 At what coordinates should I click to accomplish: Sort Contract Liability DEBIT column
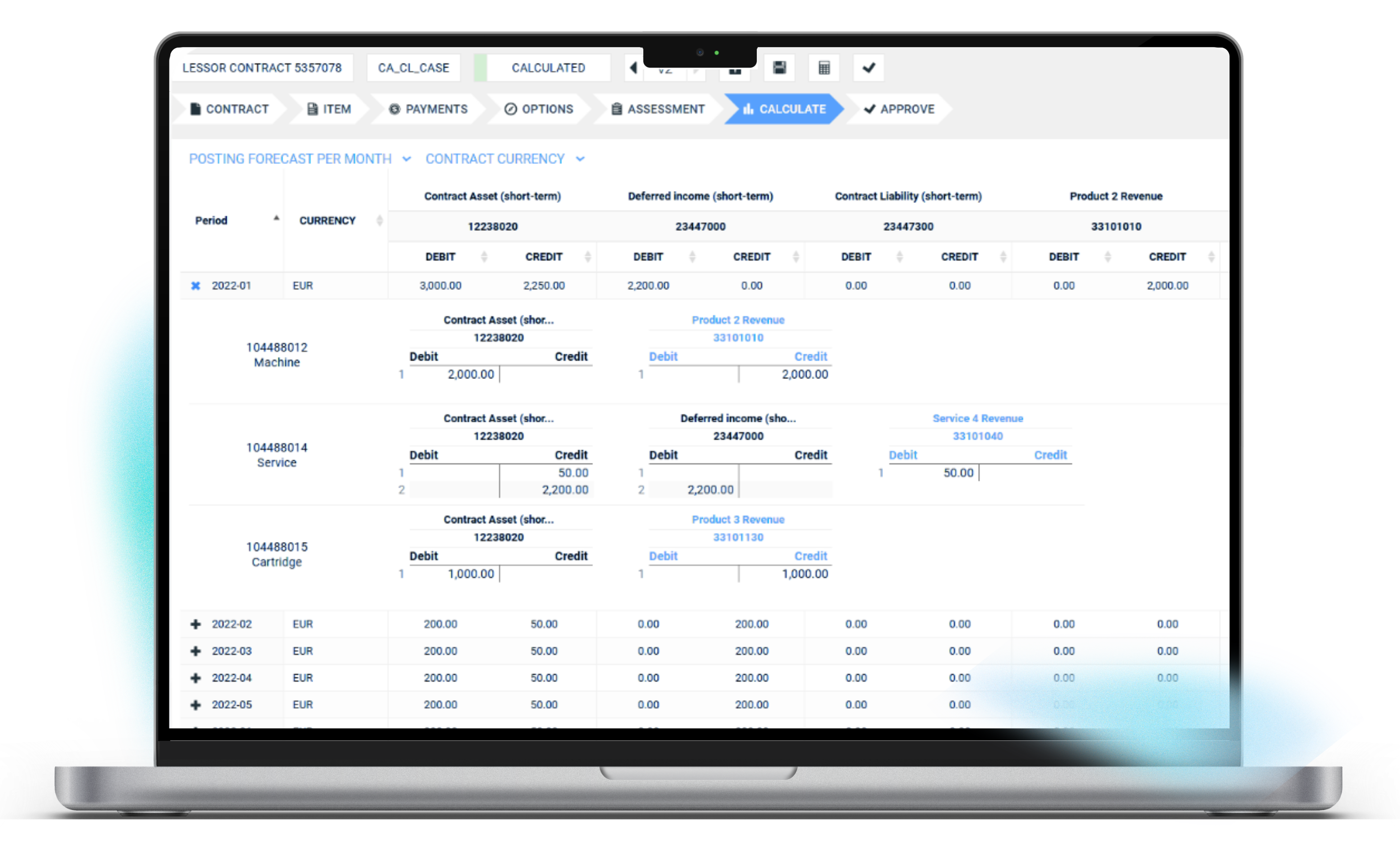[899, 257]
